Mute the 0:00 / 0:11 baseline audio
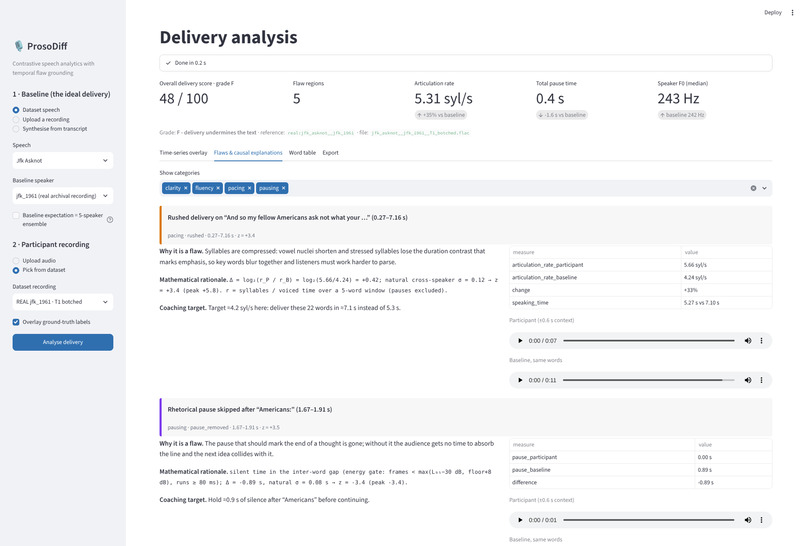Image resolution: width=806 pixels, height=546 pixels. point(748,380)
